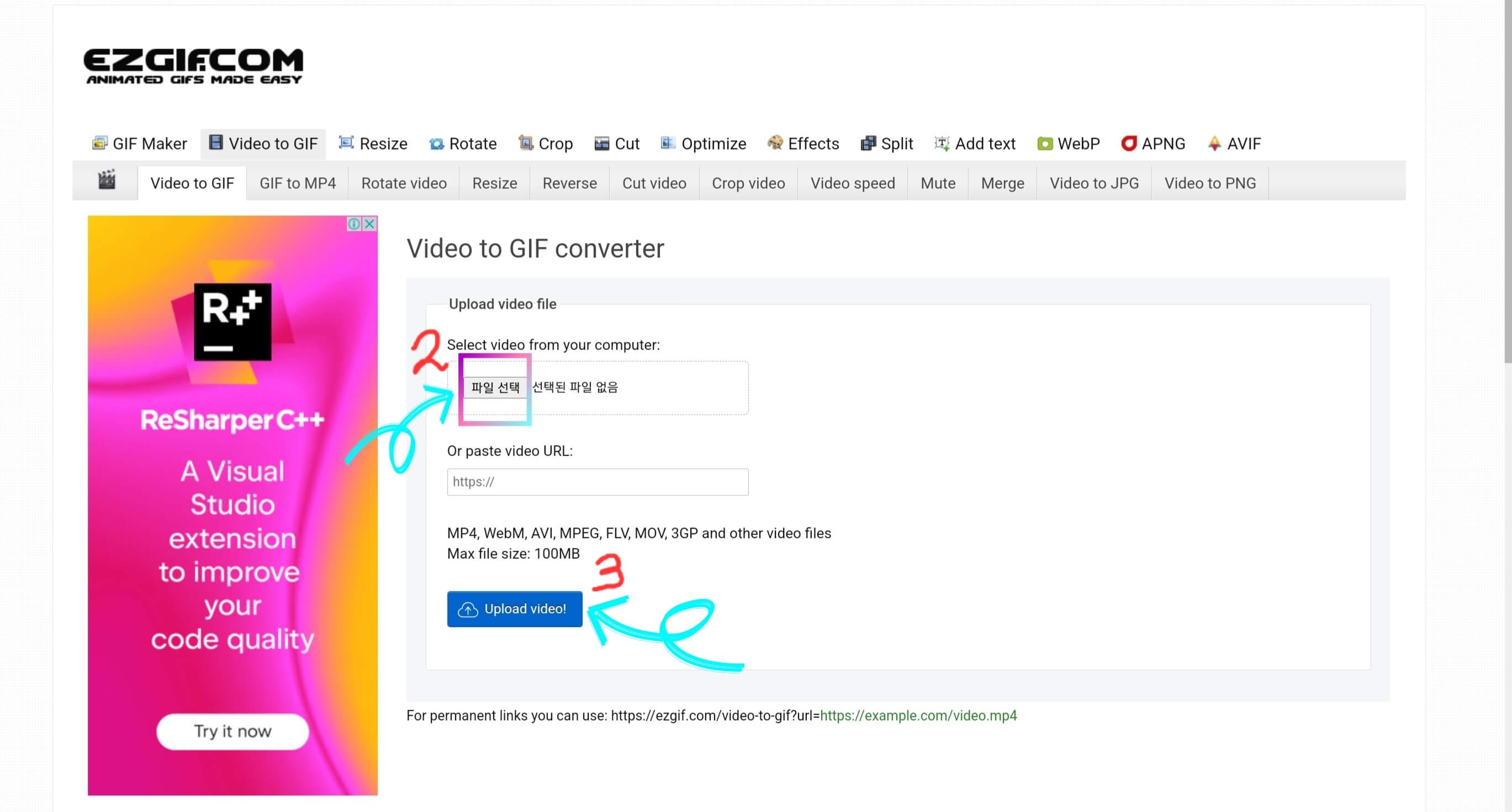Switch to the GIF to MP4 tab
The height and width of the screenshot is (812, 1512).
(297, 183)
